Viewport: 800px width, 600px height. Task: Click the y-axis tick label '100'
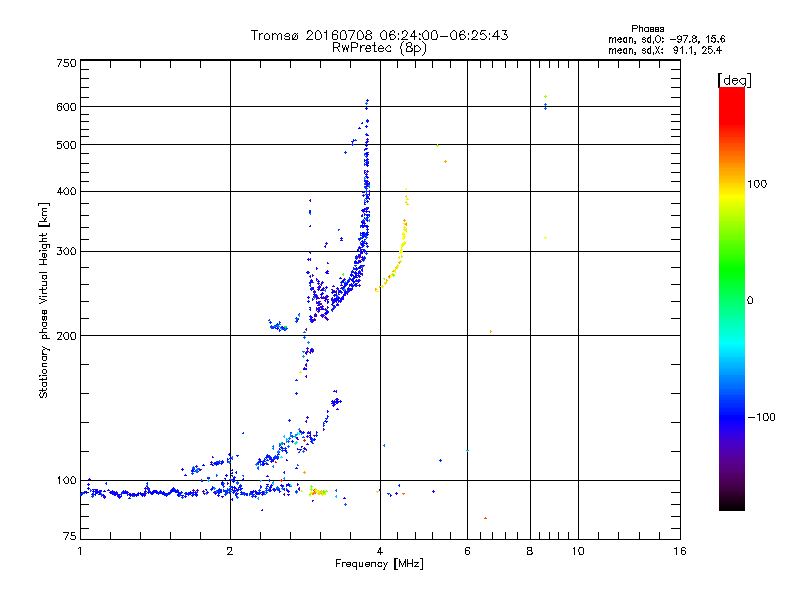pos(67,481)
